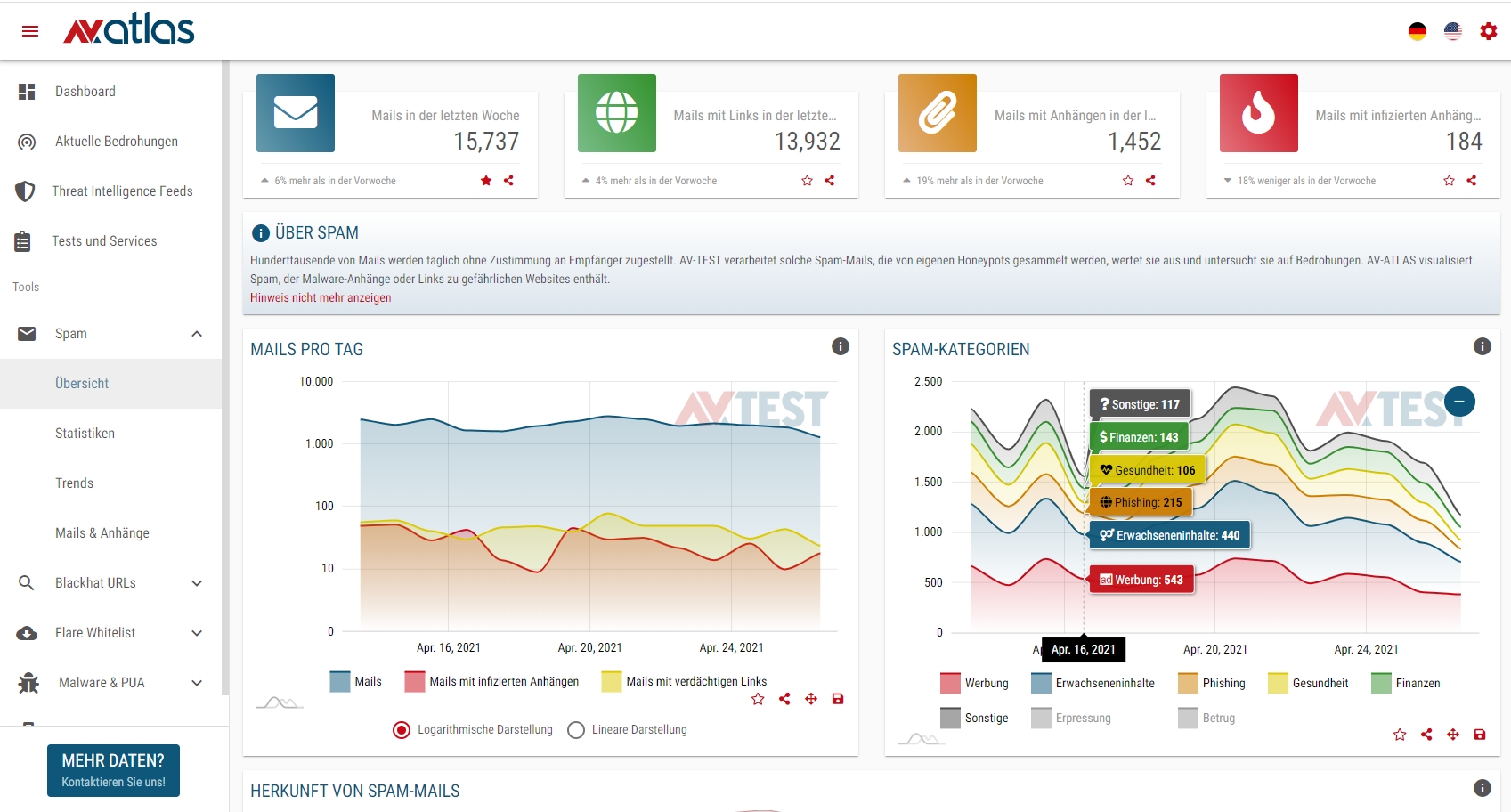Open the hamburger navigation menu

click(x=30, y=31)
